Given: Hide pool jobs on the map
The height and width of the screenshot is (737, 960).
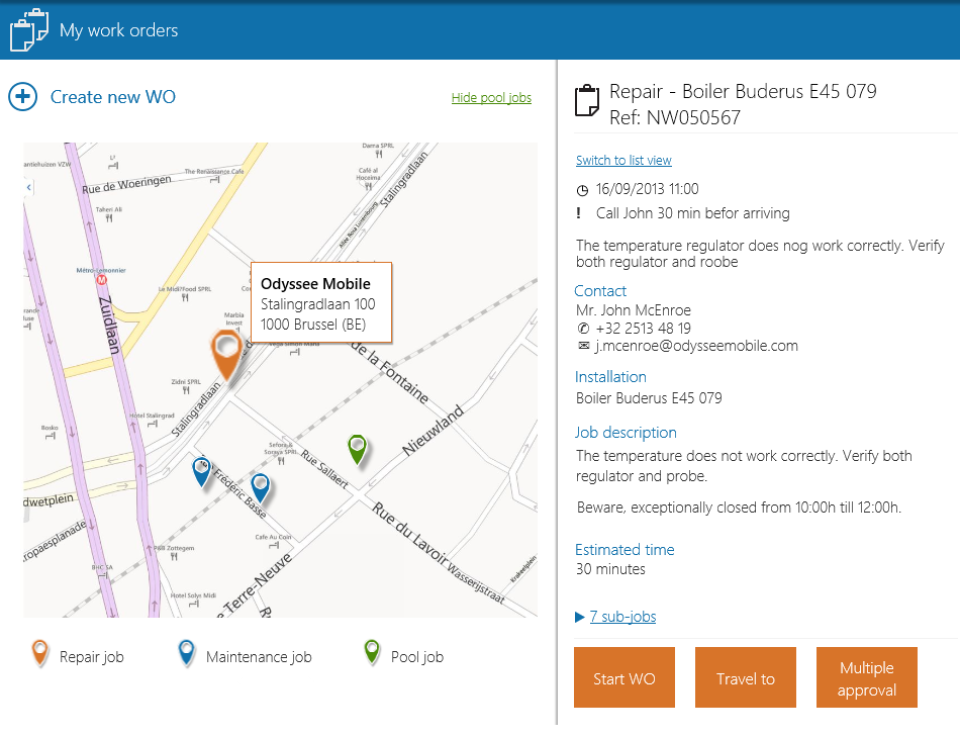Looking at the screenshot, I should click(x=491, y=98).
